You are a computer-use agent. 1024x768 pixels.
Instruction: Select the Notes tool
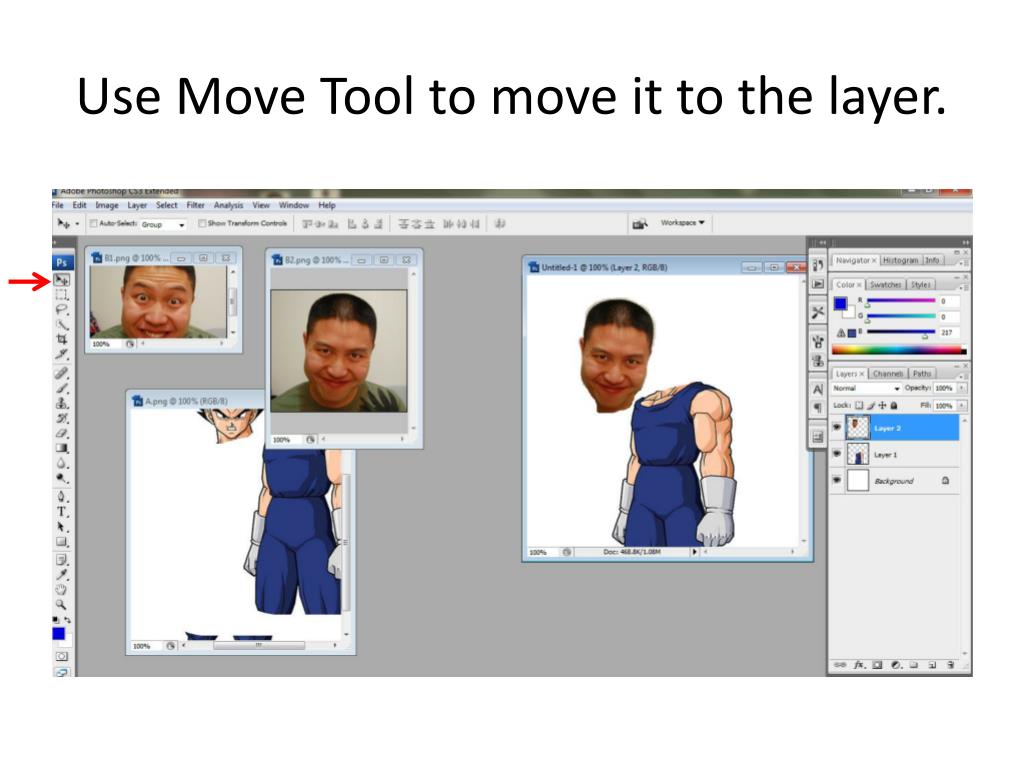61,560
